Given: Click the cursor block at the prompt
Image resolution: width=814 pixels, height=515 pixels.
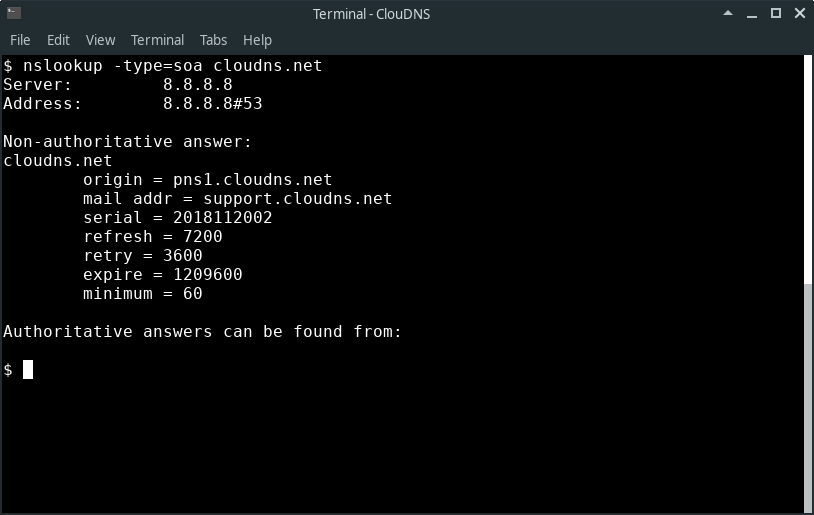Looking at the screenshot, I should pyautogui.click(x=28, y=370).
